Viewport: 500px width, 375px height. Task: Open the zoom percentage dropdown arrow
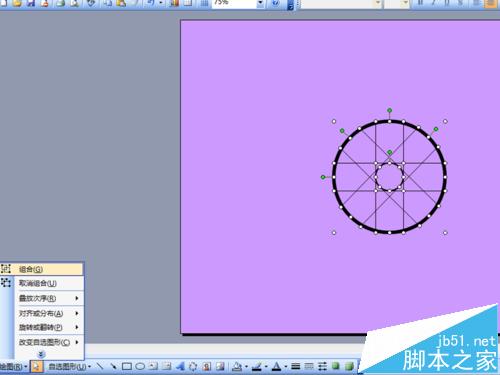tap(260, 3)
